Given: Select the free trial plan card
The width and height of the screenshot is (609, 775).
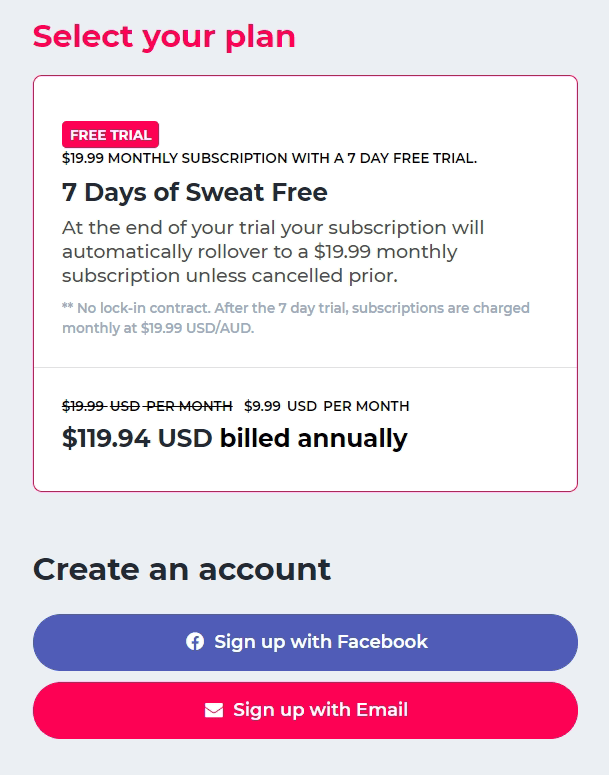Looking at the screenshot, I should click(x=305, y=283).
